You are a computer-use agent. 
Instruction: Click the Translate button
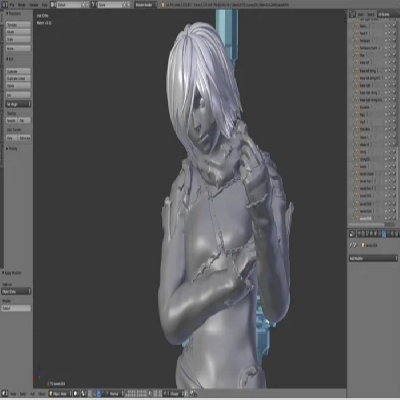coord(18,25)
